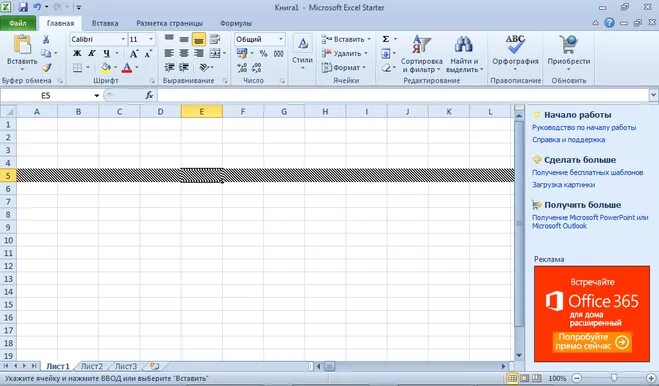The width and height of the screenshot is (659, 386).
Task: Click the Name Box showing E5
Action: click(46, 95)
